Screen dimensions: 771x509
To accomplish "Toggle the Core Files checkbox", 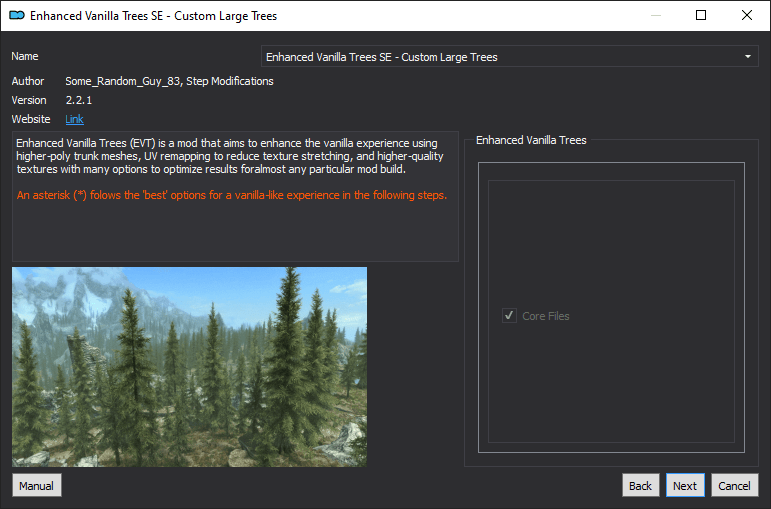I will pyautogui.click(x=509, y=315).
